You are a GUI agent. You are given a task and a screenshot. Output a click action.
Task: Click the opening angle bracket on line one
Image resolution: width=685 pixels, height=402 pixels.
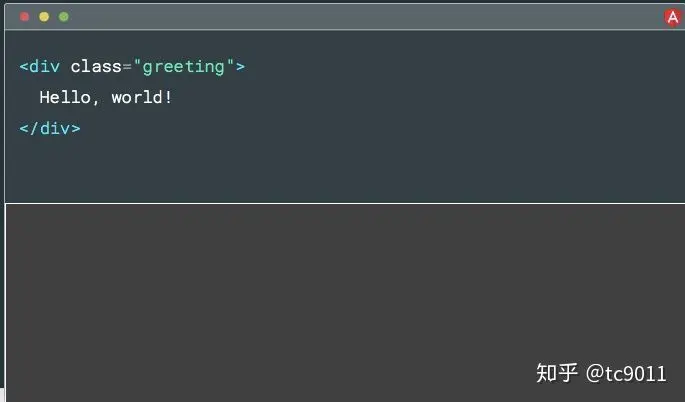23,67
